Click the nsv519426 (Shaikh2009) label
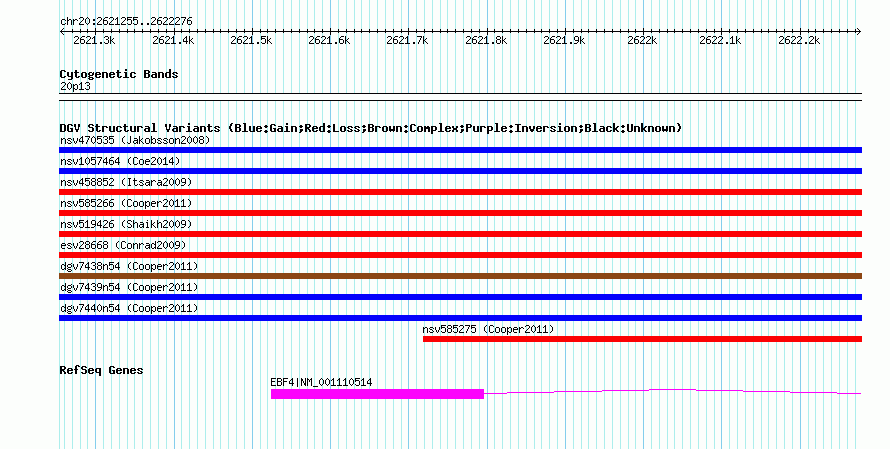 (x=126, y=224)
